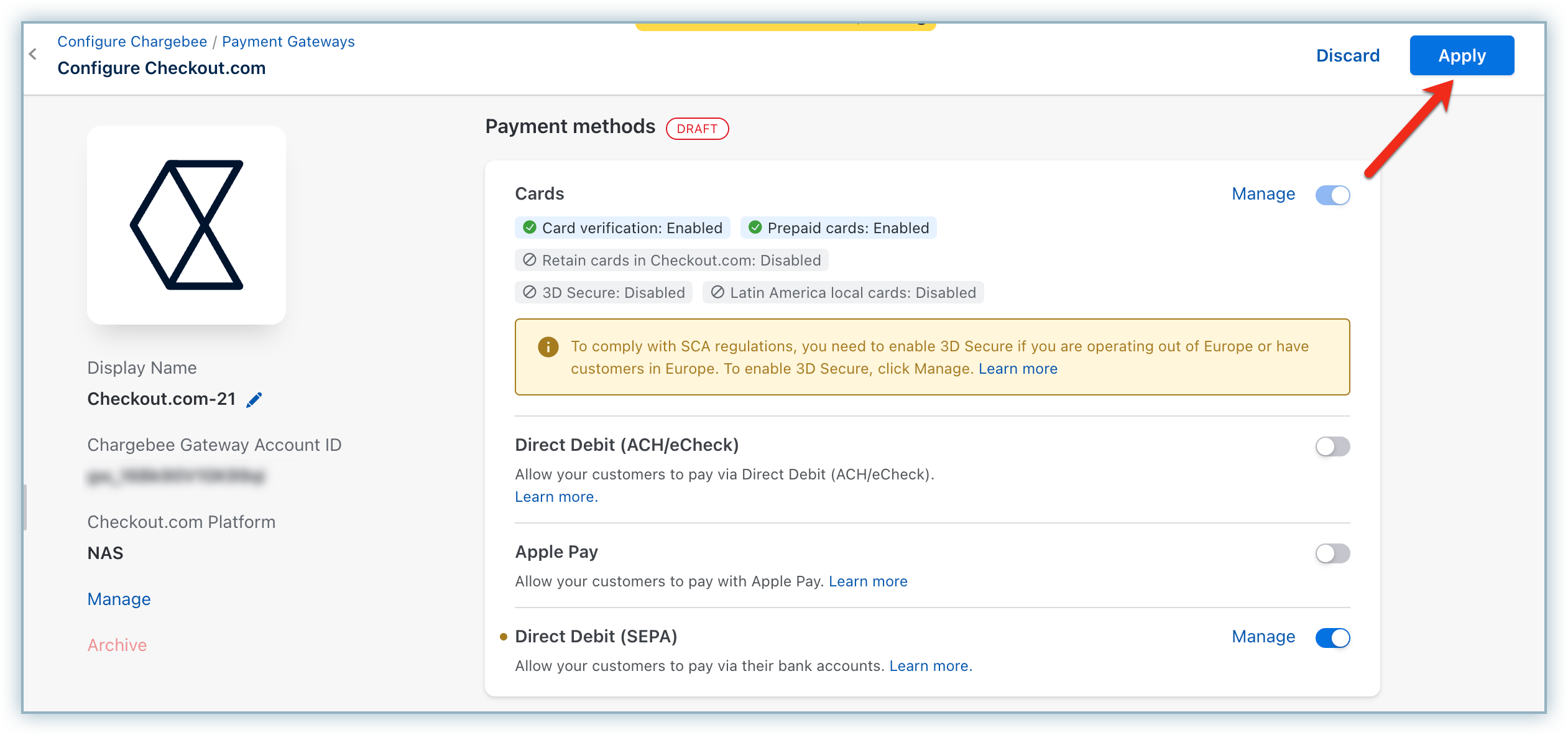Click the 3D Secure disabled icon

click(529, 292)
